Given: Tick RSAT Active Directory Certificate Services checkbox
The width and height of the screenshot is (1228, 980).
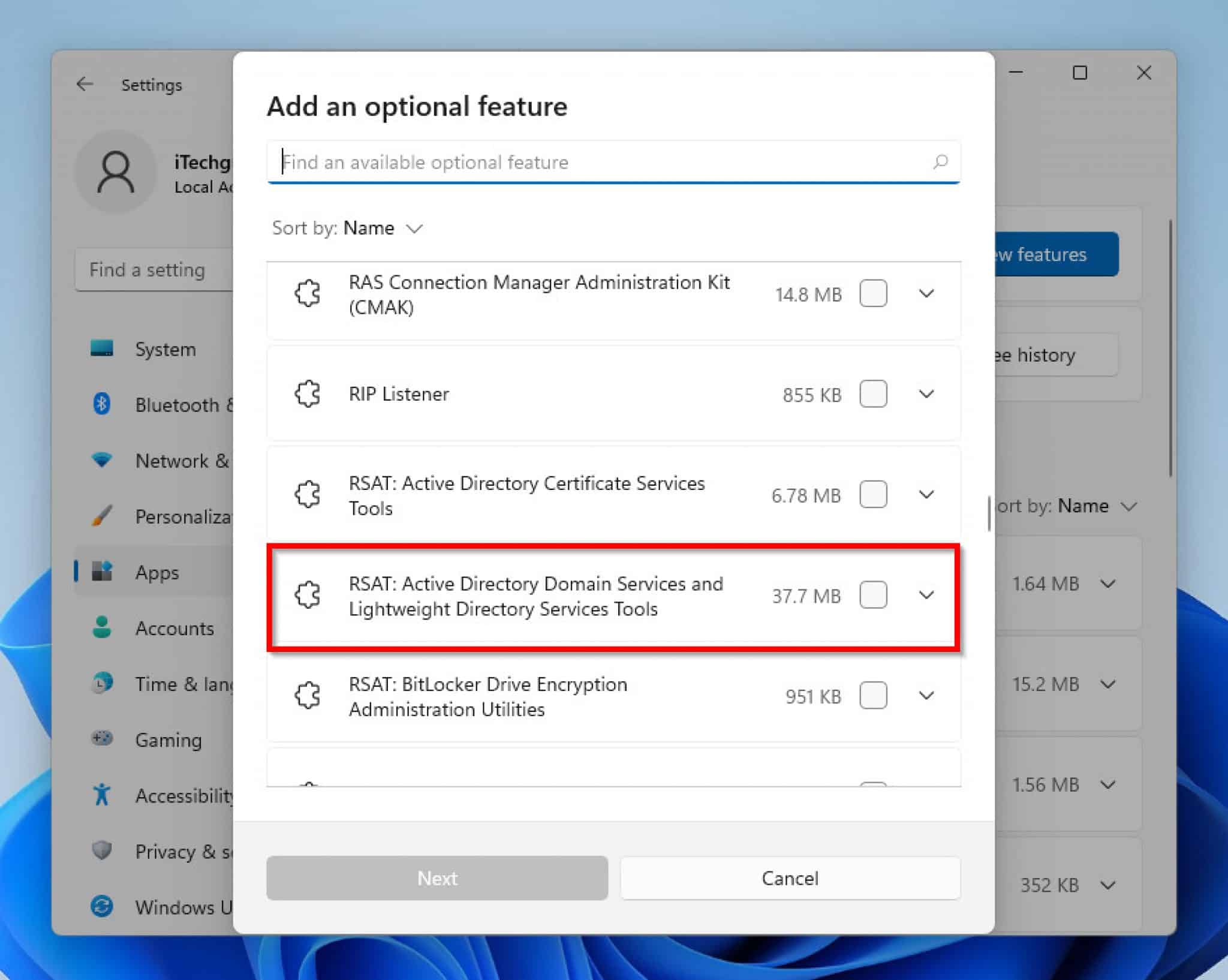Looking at the screenshot, I should pos(873,495).
